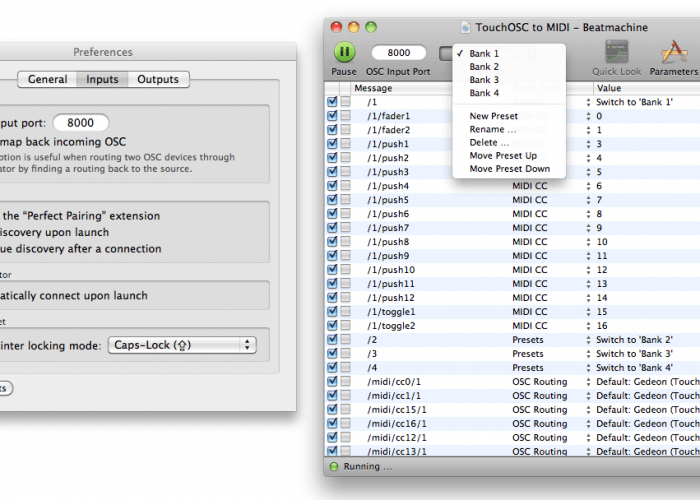The height and width of the screenshot is (500, 700).
Task: Click the OSC Routing cell for /midi/cc16/1
Action: point(540,423)
